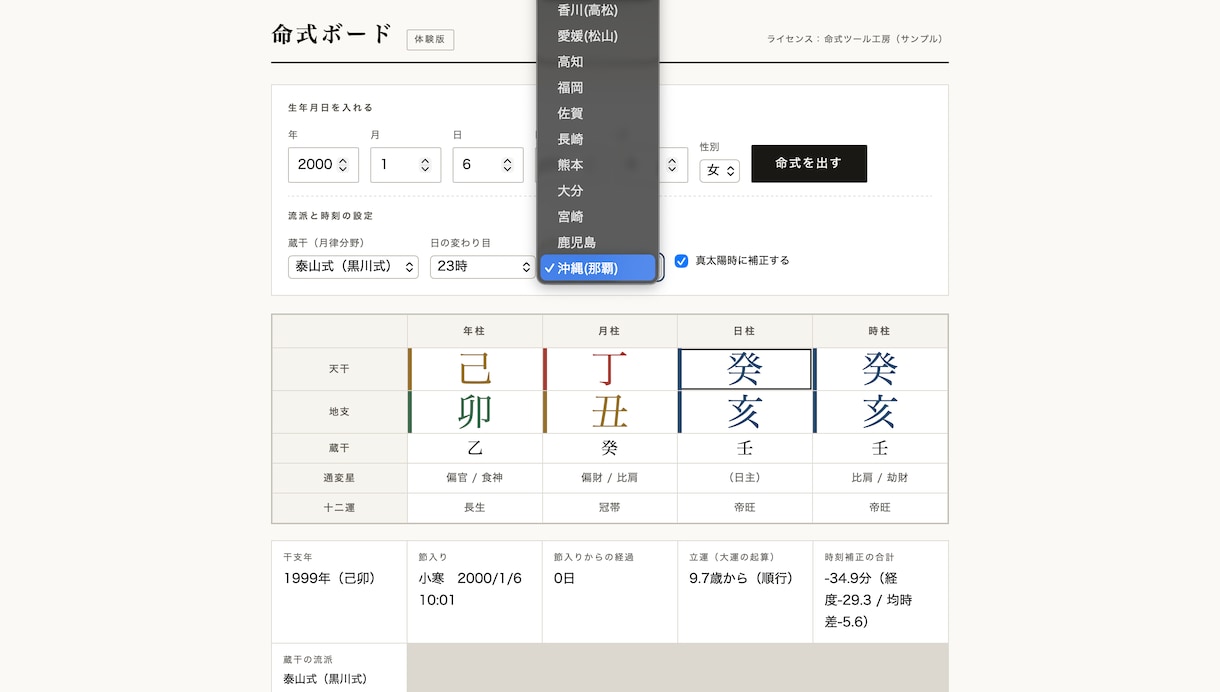The width and height of the screenshot is (1220, 692).
Task: Click the highlighted 癸 day stem cell
Action: 745,369
